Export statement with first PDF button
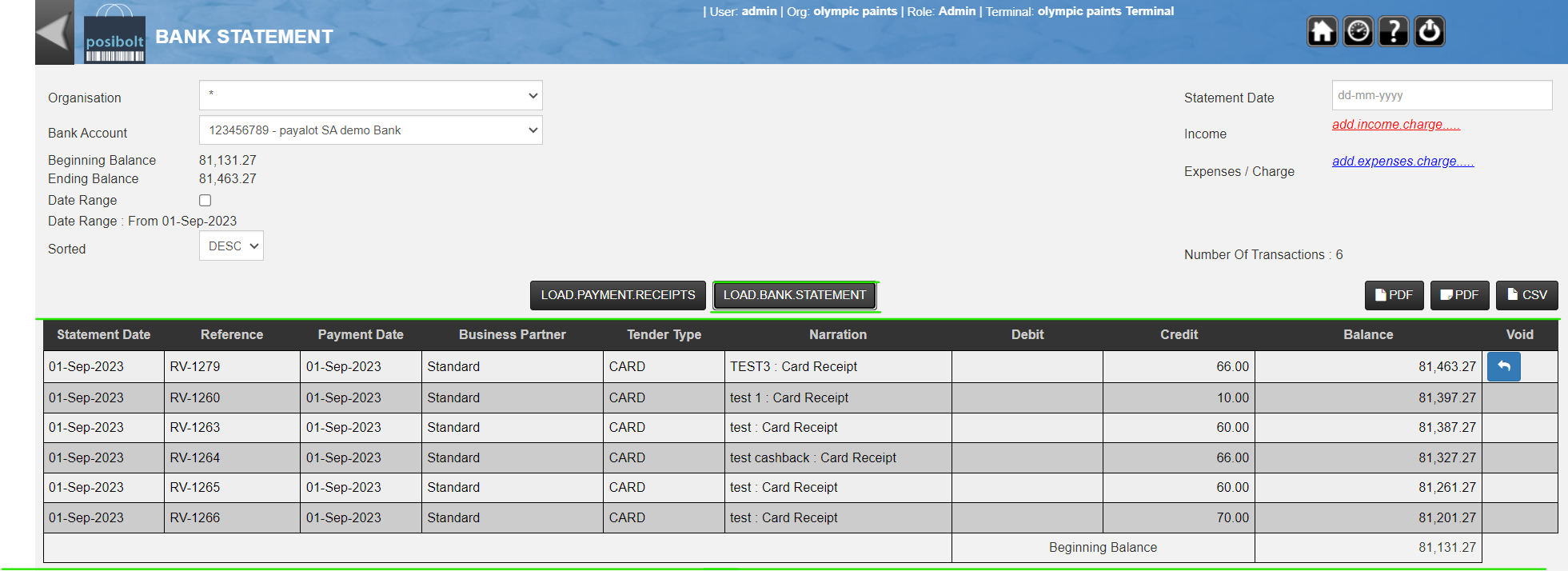This screenshot has width=1568, height=571. pyautogui.click(x=1394, y=295)
